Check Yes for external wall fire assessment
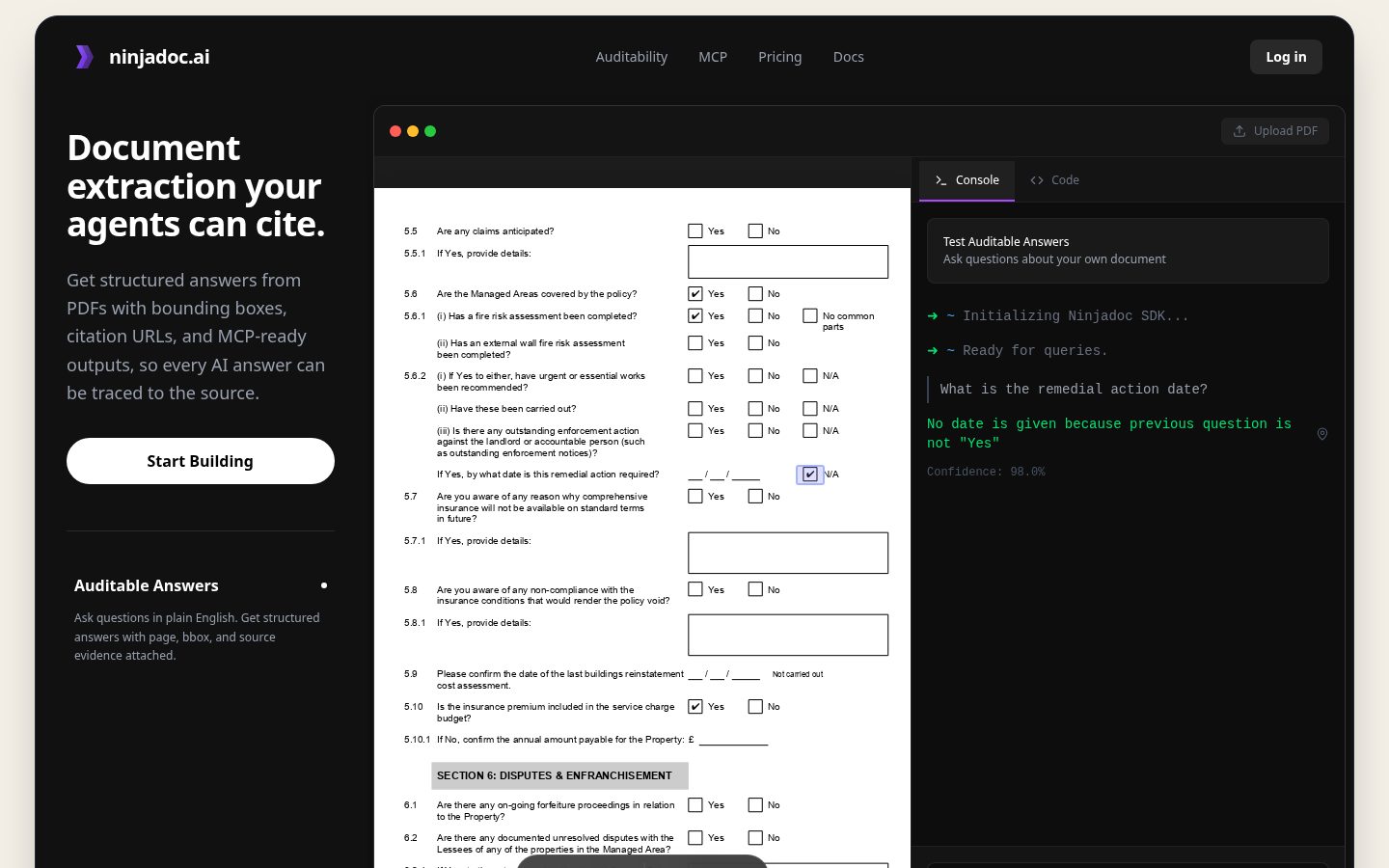The image size is (1389, 868). click(x=695, y=343)
